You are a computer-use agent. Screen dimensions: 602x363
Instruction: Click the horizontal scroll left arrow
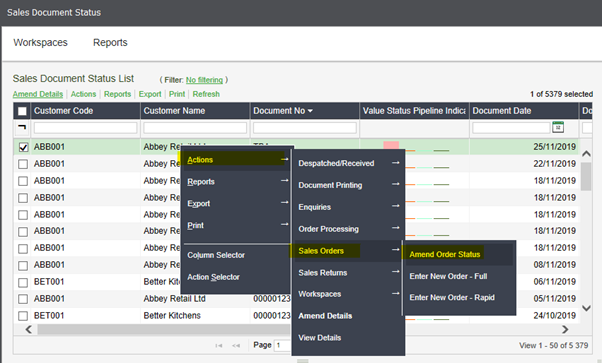pyautogui.click(x=29, y=330)
